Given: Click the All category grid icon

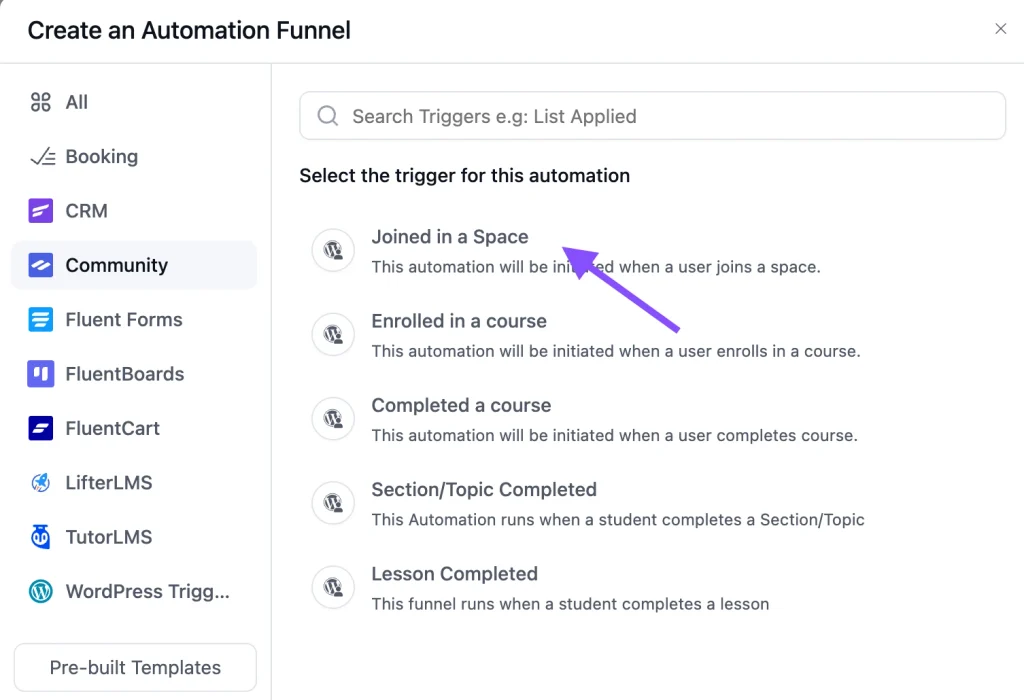Looking at the screenshot, I should (x=40, y=102).
